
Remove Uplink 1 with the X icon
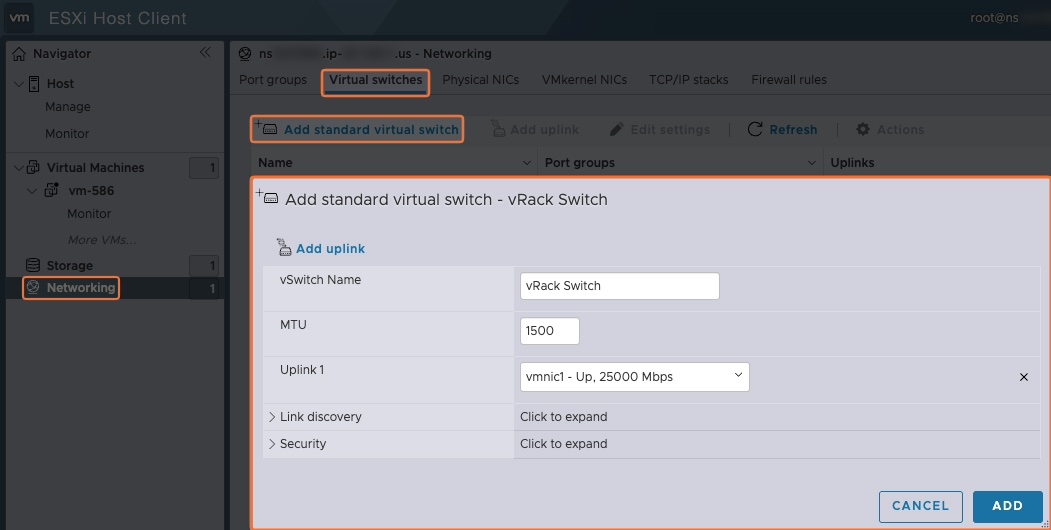tap(1024, 377)
